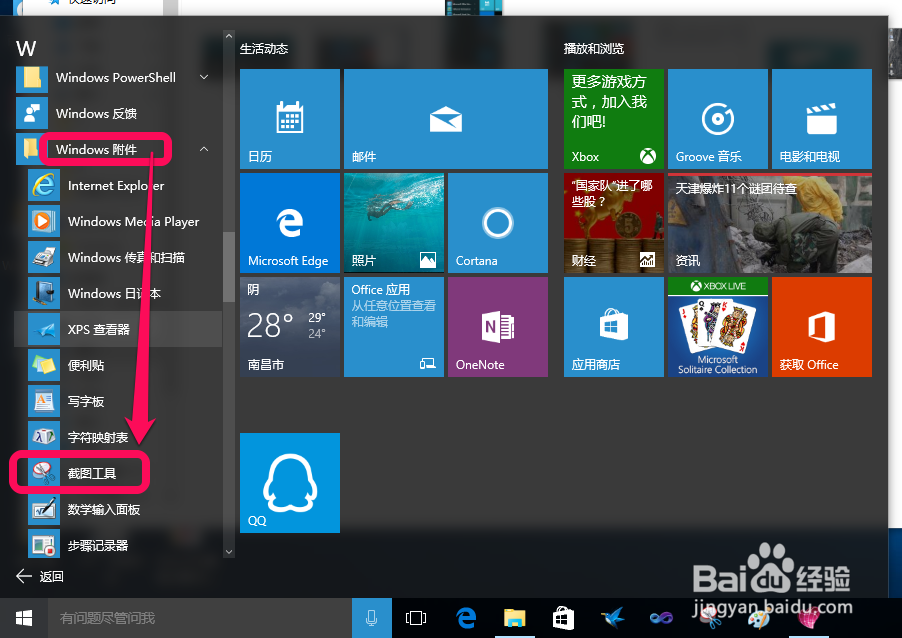The height and width of the screenshot is (638, 902).
Task: Open Task View in the taskbar
Action: click(x=416, y=618)
